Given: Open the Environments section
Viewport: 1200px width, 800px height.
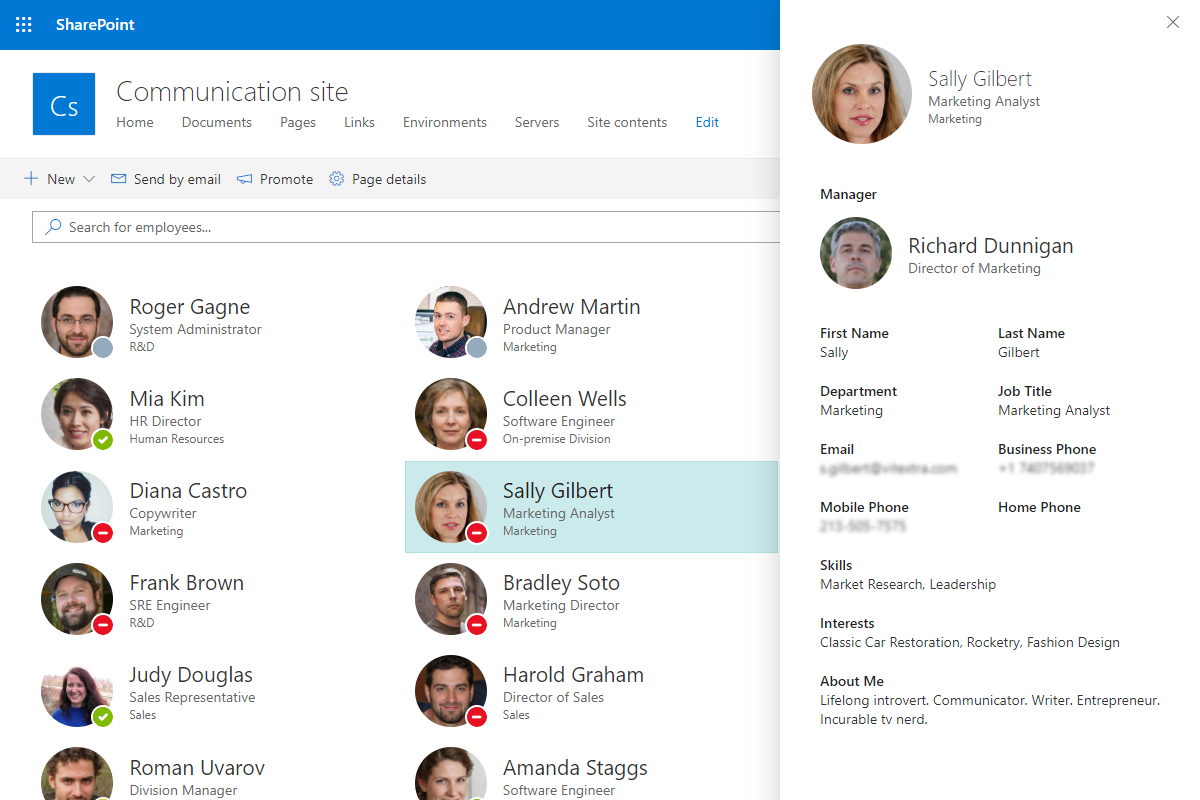Looking at the screenshot, I should pyautogui.click(x=444, y=122).
